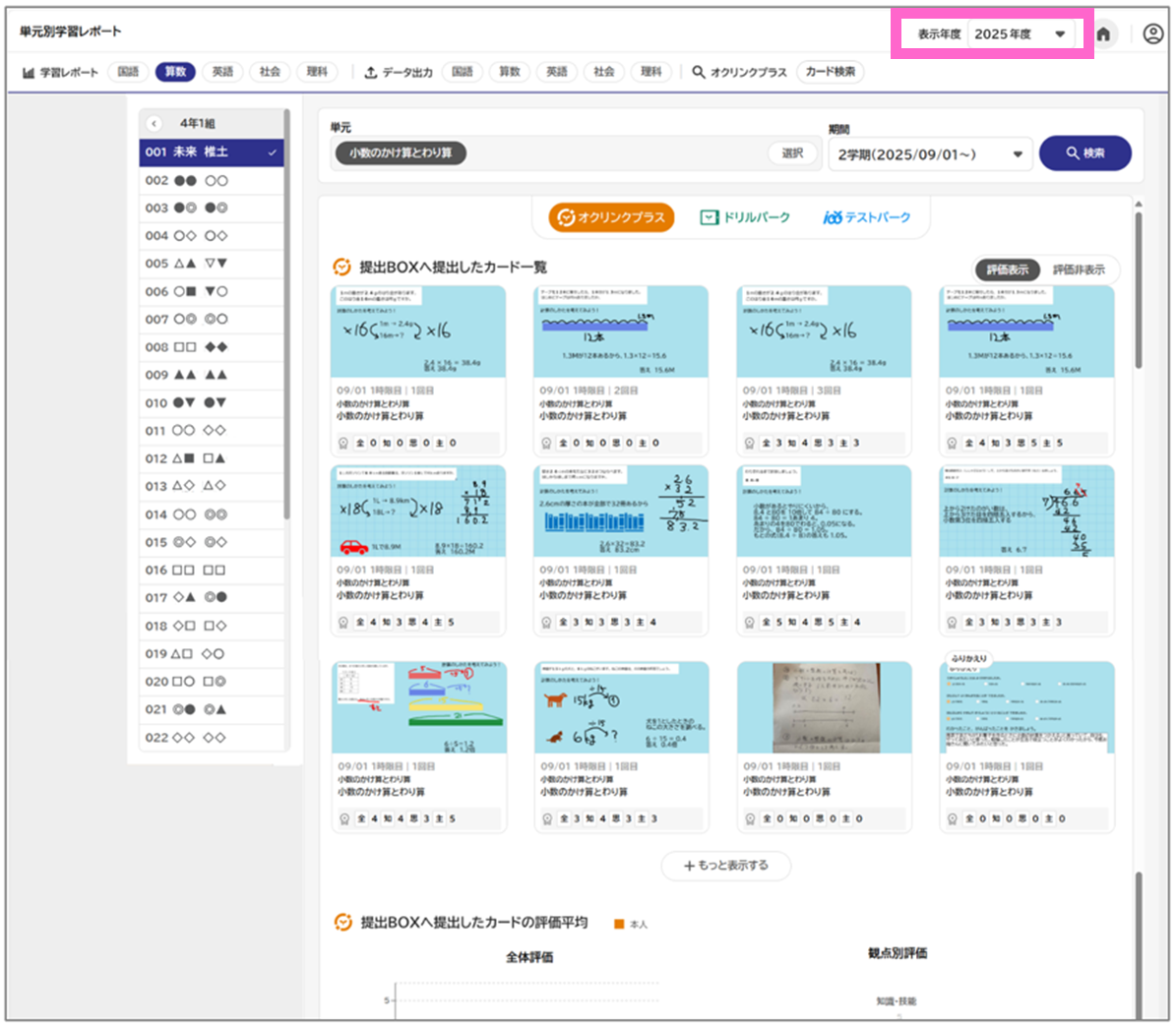Click the student list vertical scrollbar
Image resolution: width=1176 pixels, height=1026 pixels.
coord(287,315)
